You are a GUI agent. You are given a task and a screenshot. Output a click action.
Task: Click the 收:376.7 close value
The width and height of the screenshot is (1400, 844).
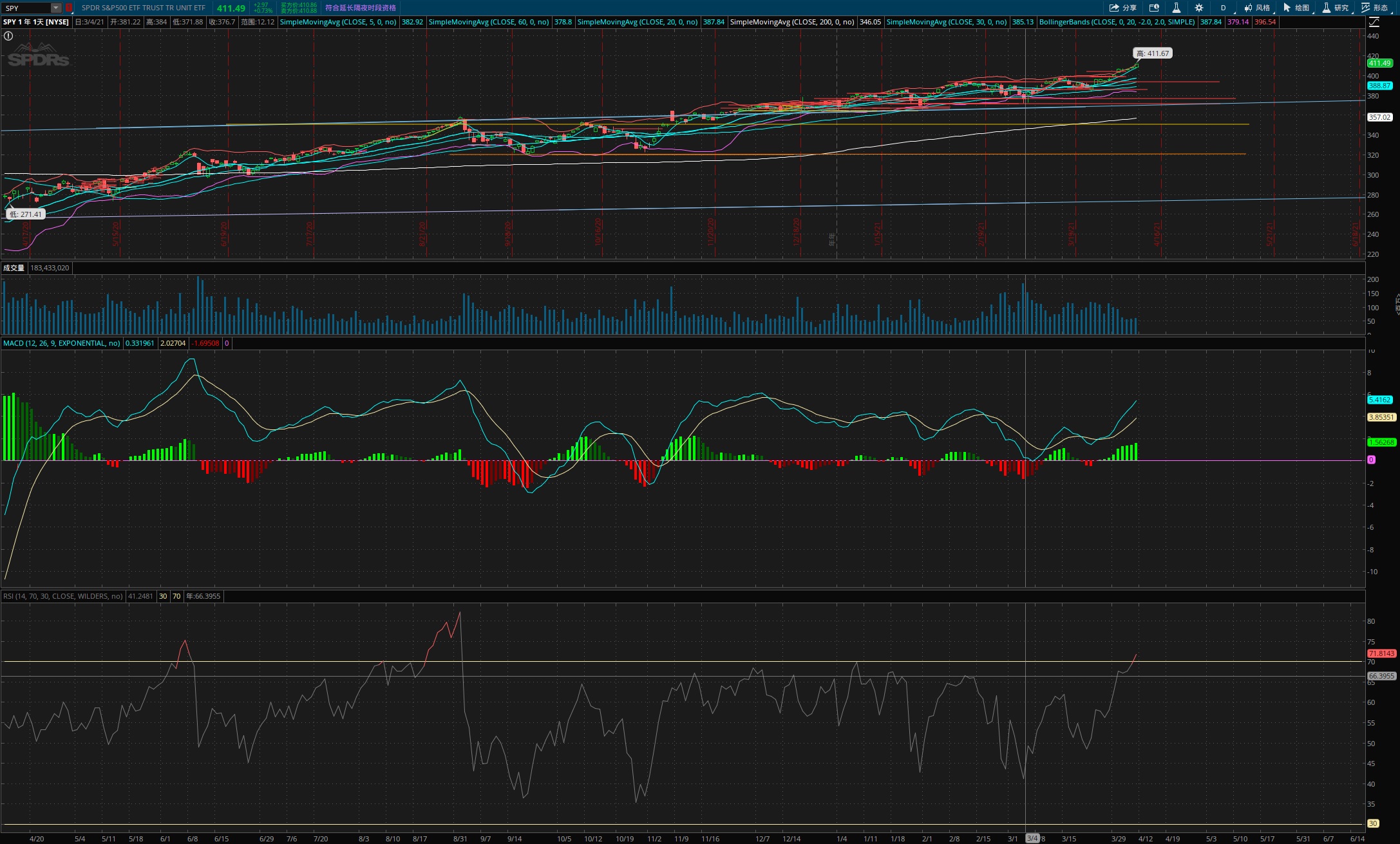[222, 22]
